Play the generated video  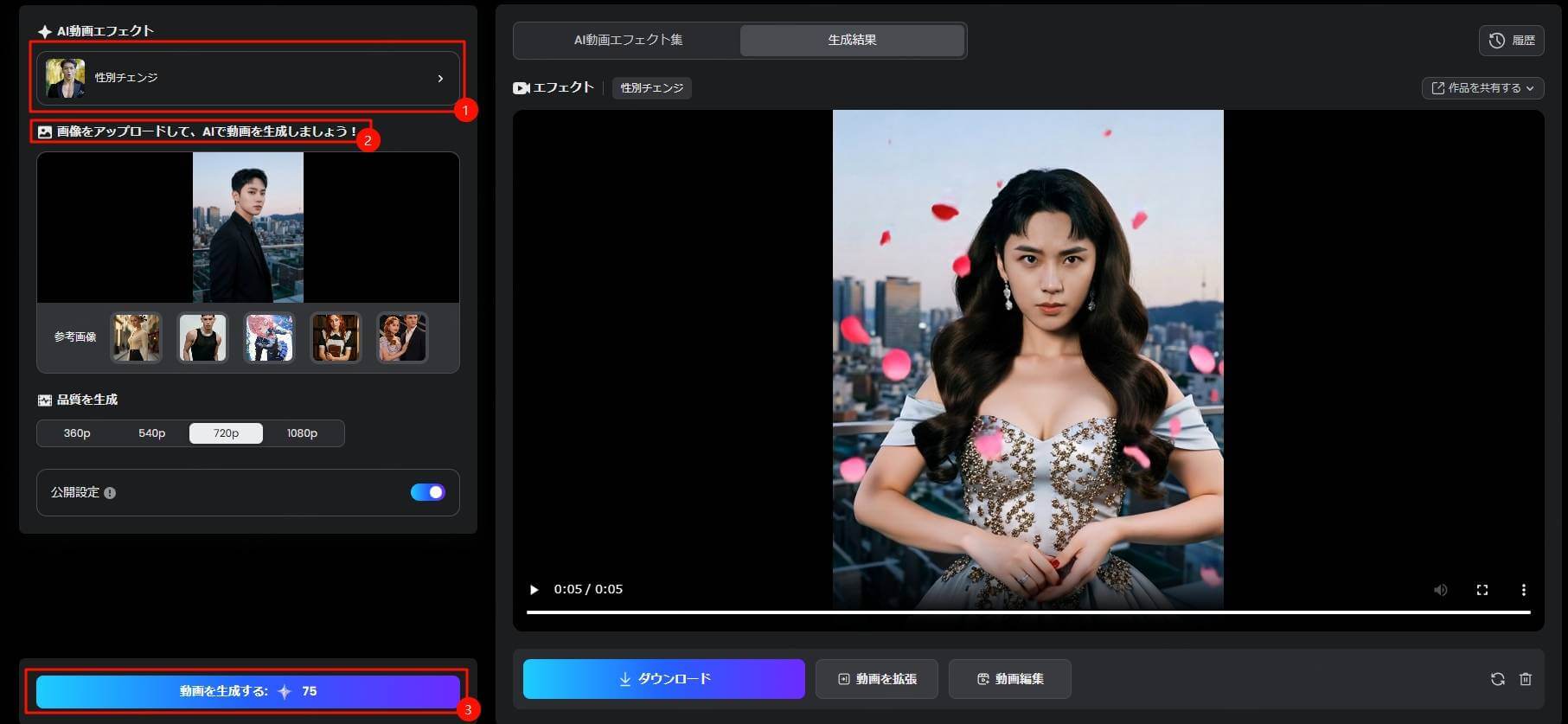[534, 590]
